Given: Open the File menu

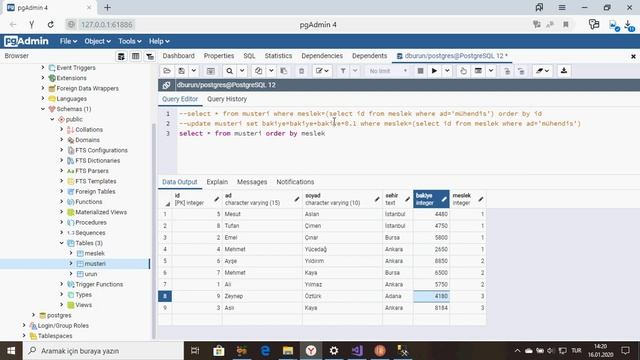Looking at the screenshot, I should coord(68,41).
